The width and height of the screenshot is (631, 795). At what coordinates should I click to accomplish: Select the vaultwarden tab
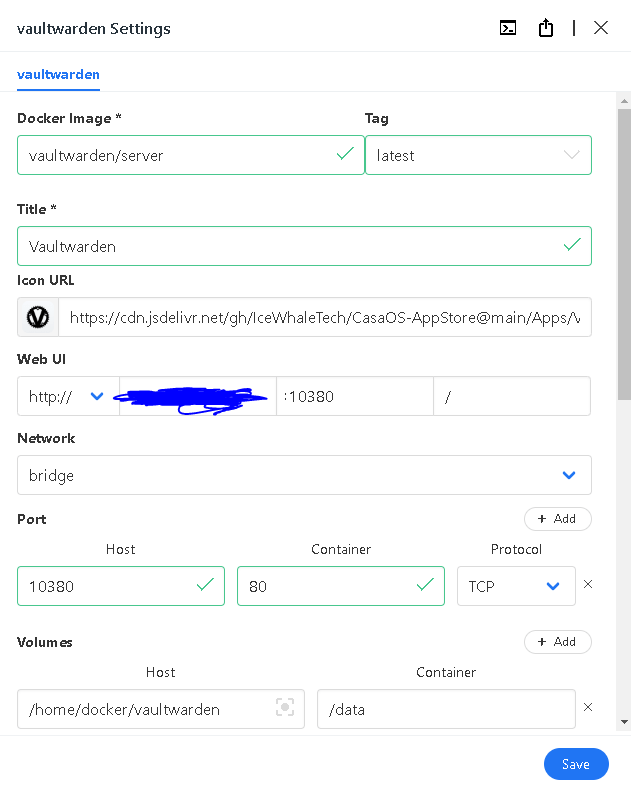[x=58, y=74]
